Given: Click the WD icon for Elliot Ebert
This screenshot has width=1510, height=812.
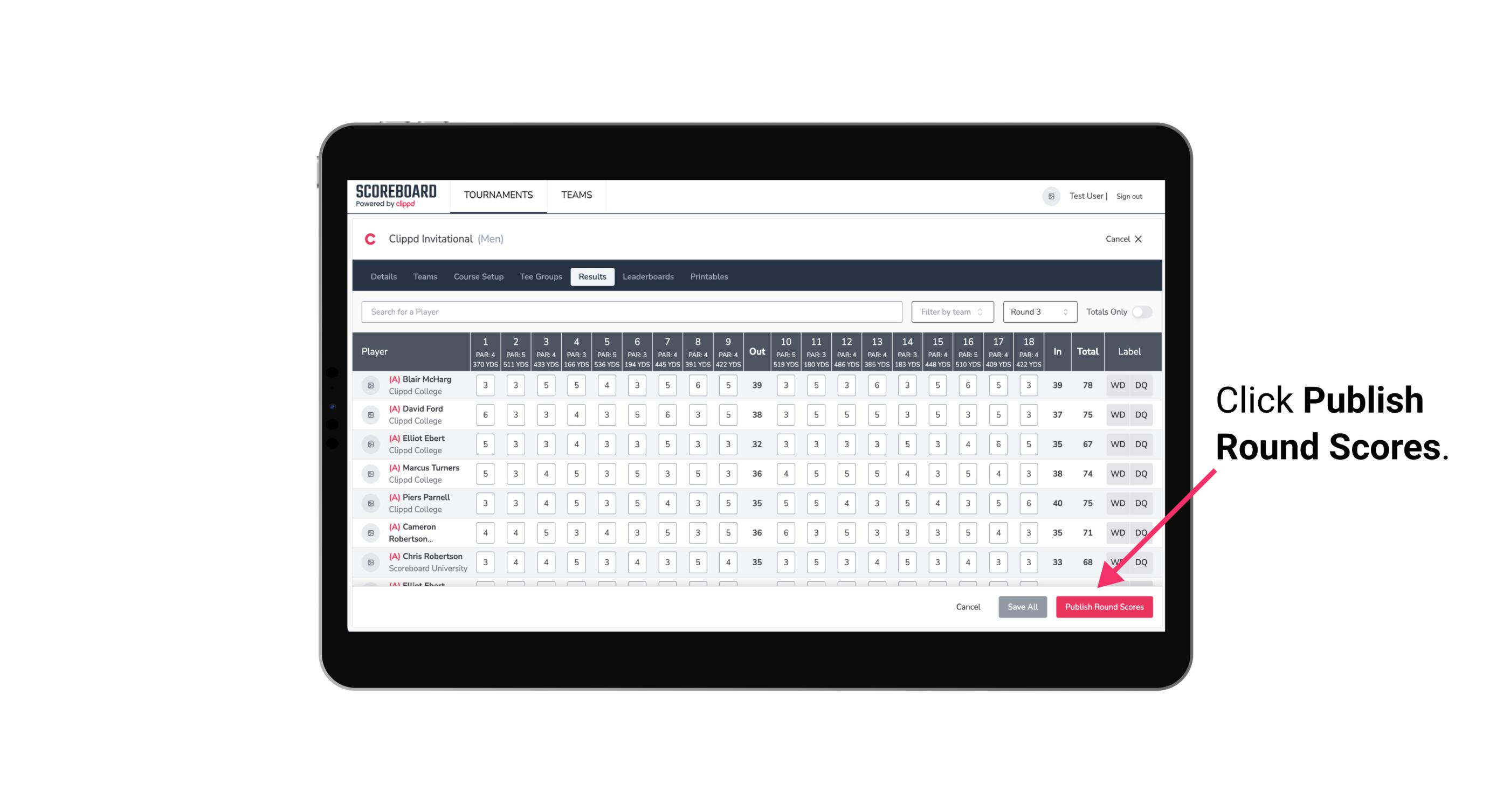Looking at the screenshot, I should tap(1117, 444).
